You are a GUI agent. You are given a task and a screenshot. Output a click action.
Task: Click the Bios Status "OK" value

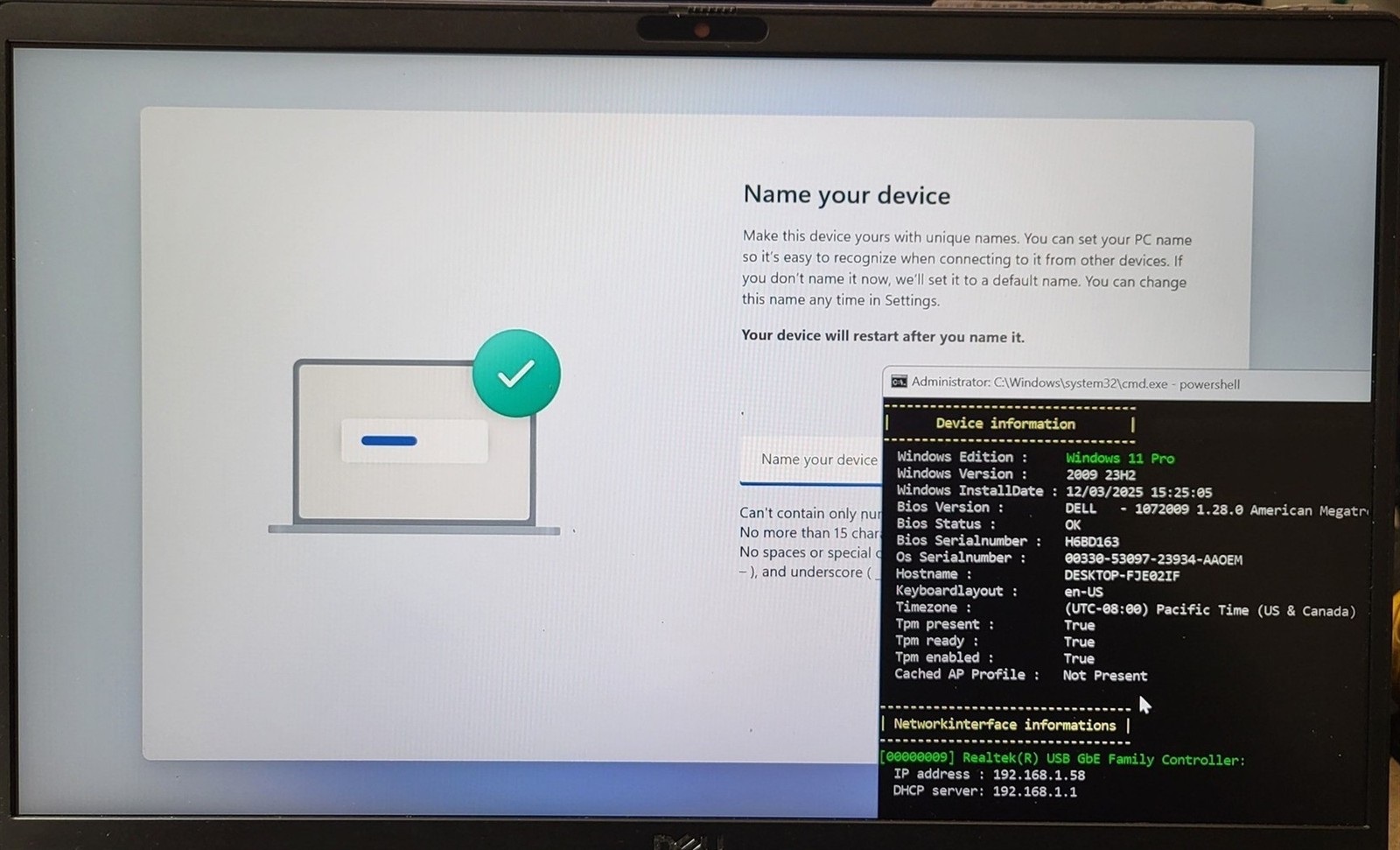point(1073,525)
